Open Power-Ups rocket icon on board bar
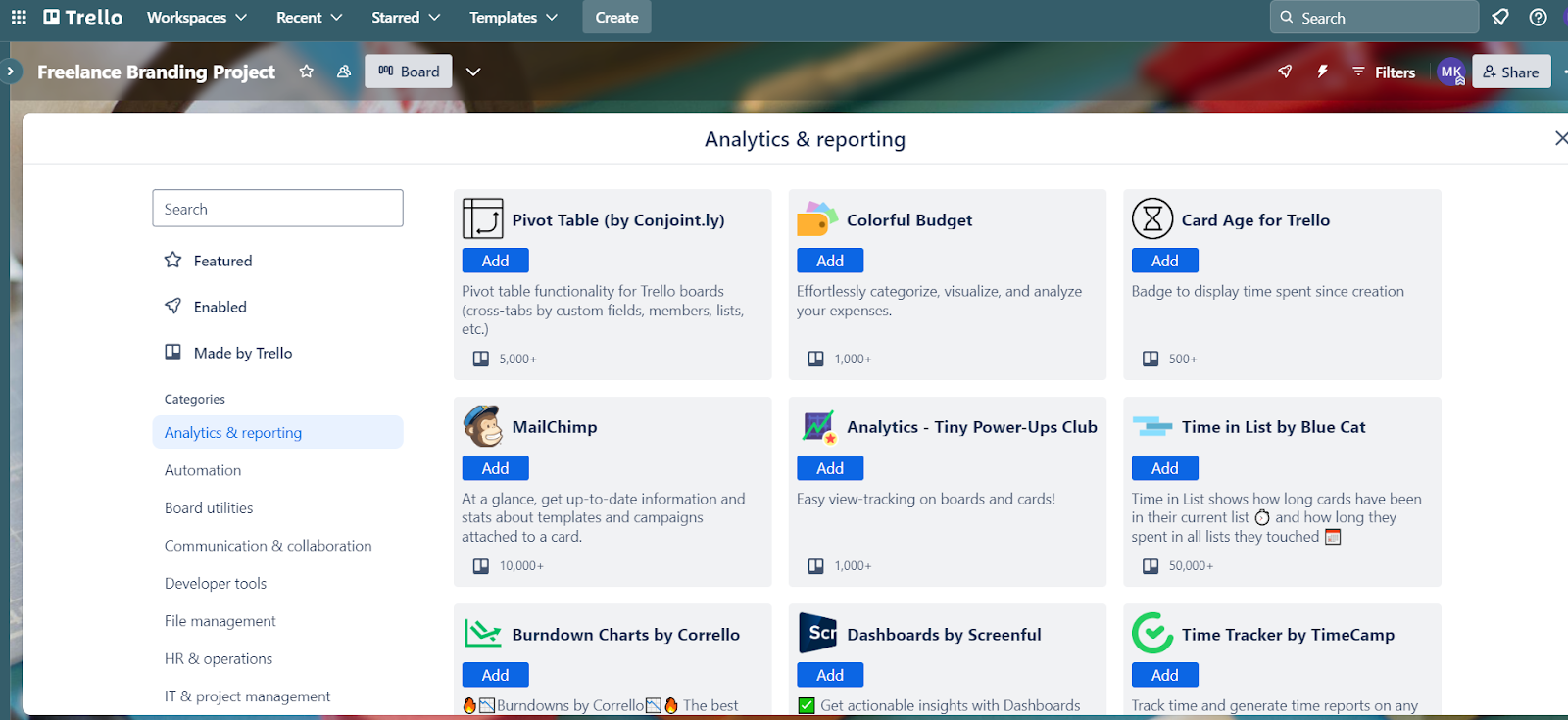The height and width of the screenshot is (720, 1568). click(1285, 72)
